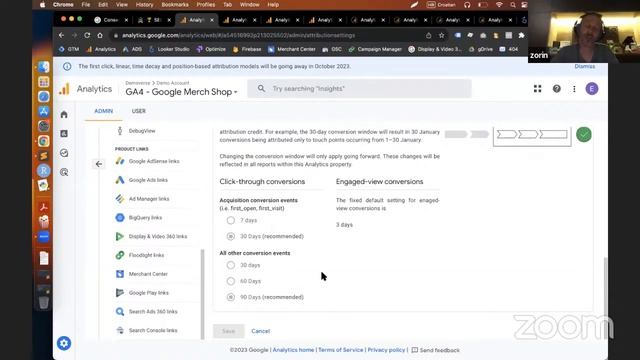The width and height of the screenshot is (640, 360).
Task: Open Finder in the Dock
Action: 44,67
